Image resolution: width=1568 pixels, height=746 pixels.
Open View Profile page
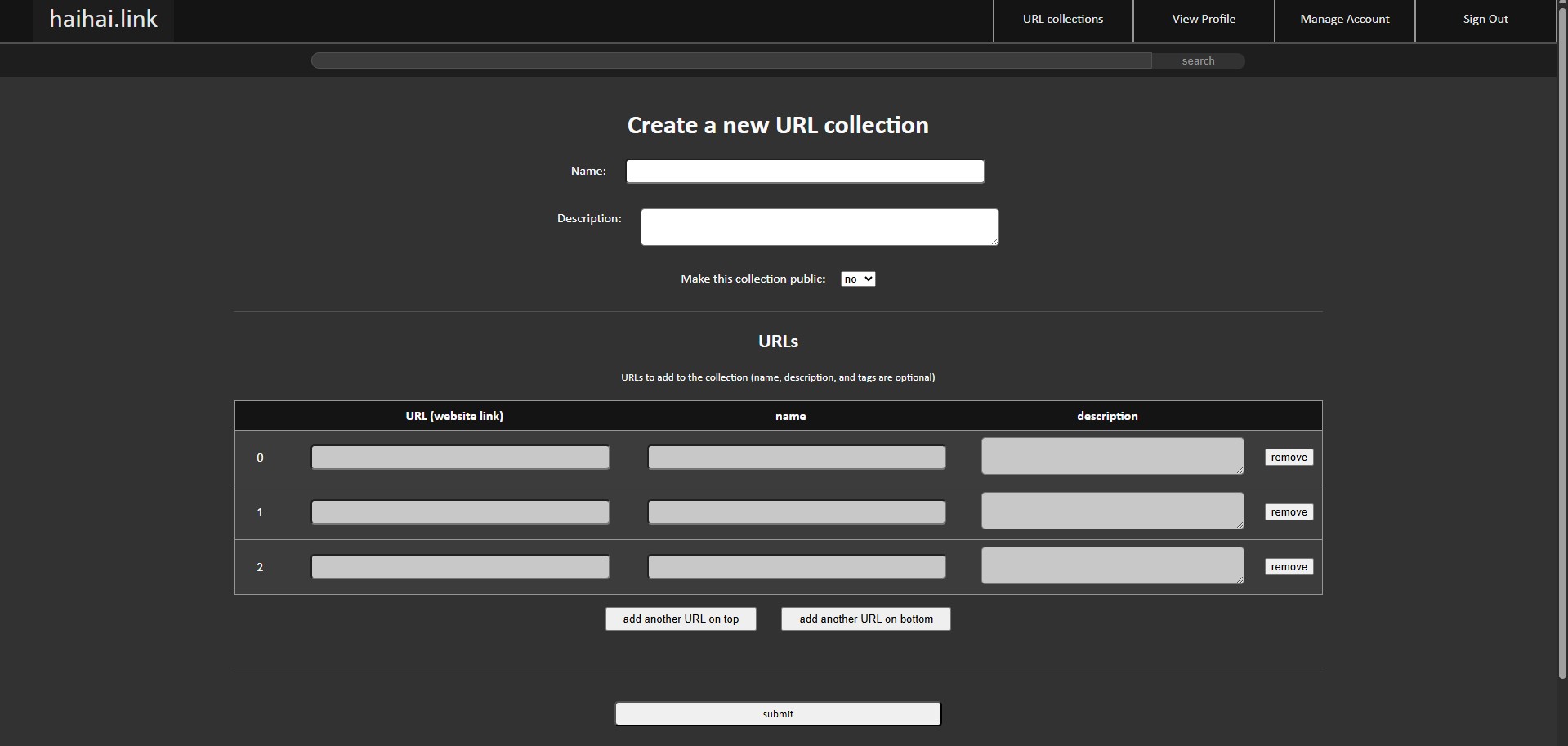(x=1203, y=20)
